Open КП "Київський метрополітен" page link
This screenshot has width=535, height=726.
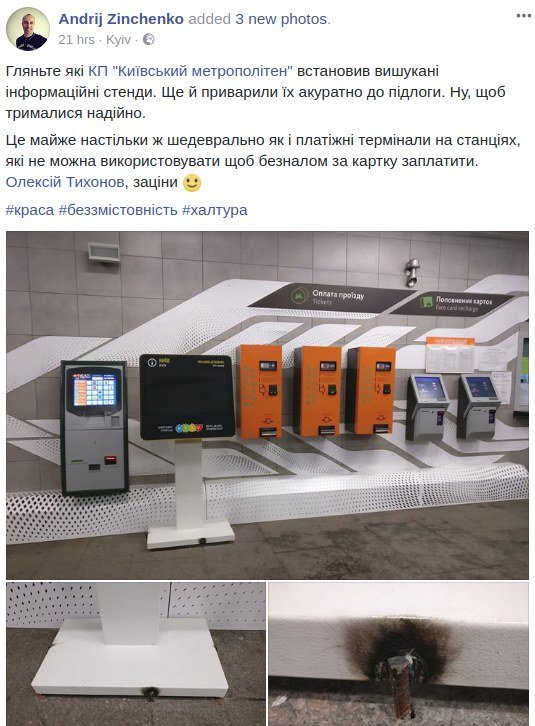[190, 71]
